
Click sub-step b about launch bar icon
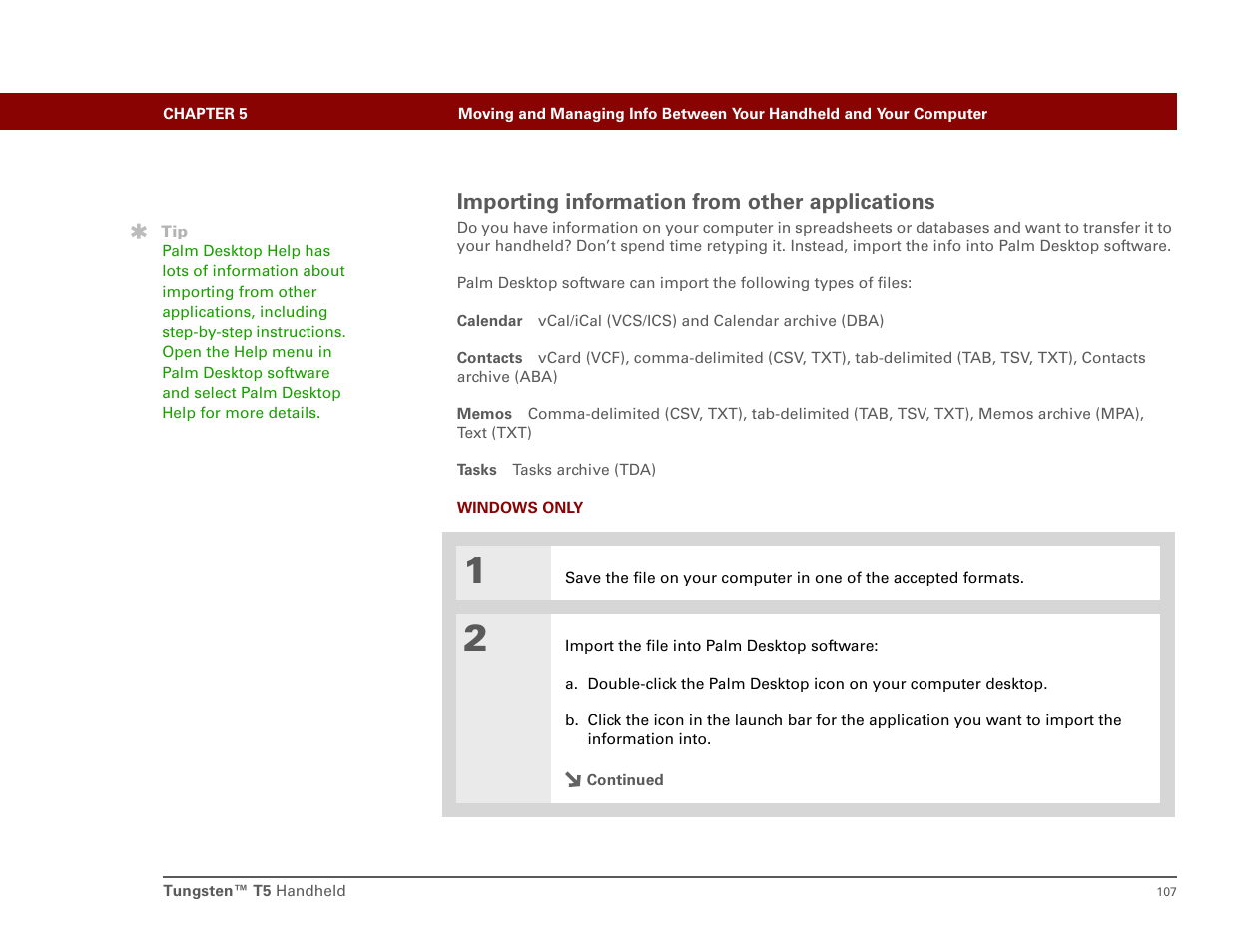844,729
